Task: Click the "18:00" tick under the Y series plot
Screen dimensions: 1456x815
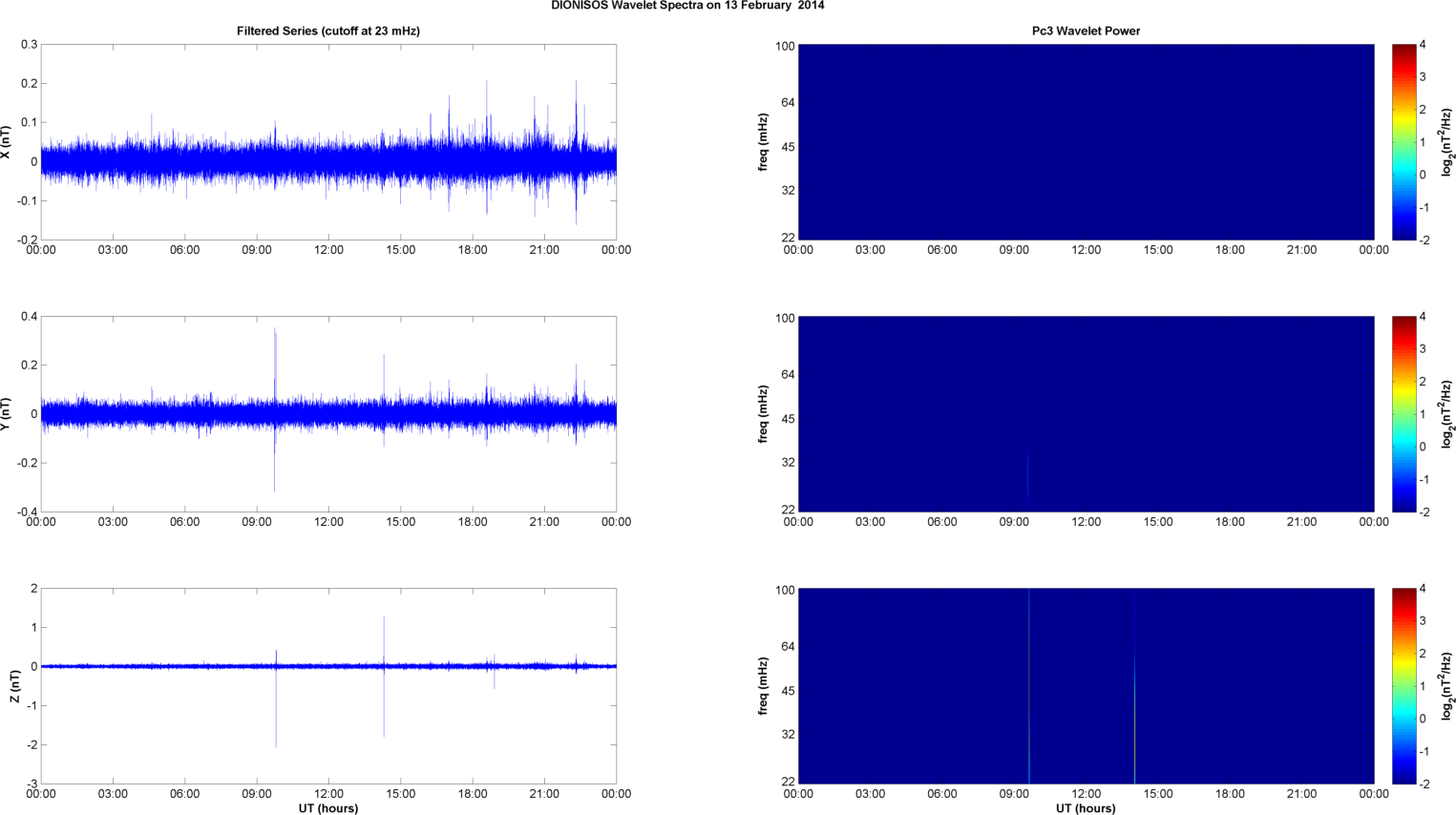Action: pos(473,522)
